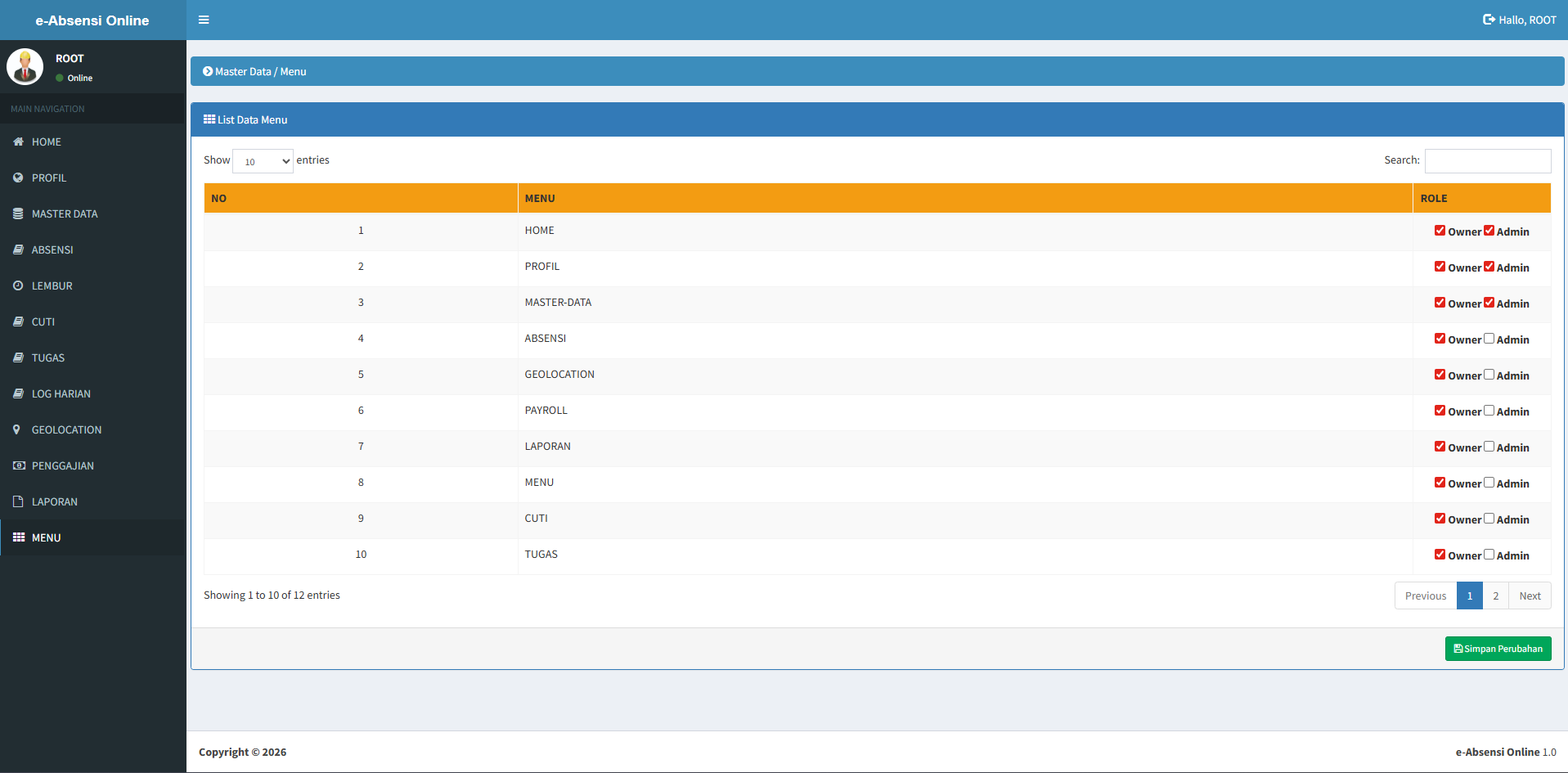Click the database icon for MASTER DATA
Image resolution: width=1568 pixels, height=773 pixels.
coord(18,213)
